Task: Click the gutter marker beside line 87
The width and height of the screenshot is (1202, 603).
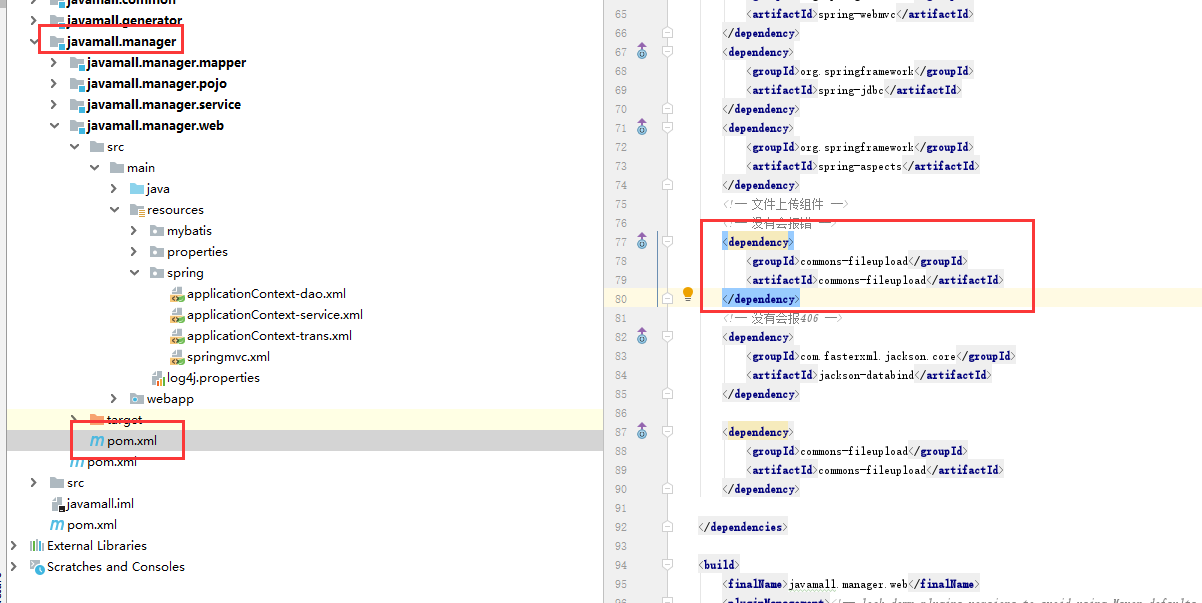Action: (x=642, y=432)
